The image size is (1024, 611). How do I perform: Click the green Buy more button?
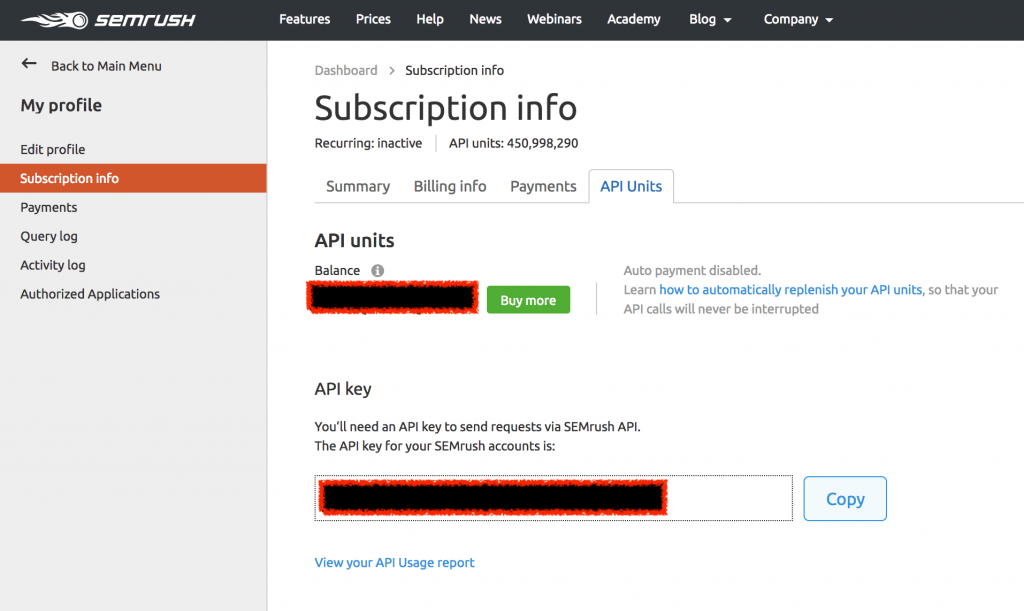click(528, 300)
